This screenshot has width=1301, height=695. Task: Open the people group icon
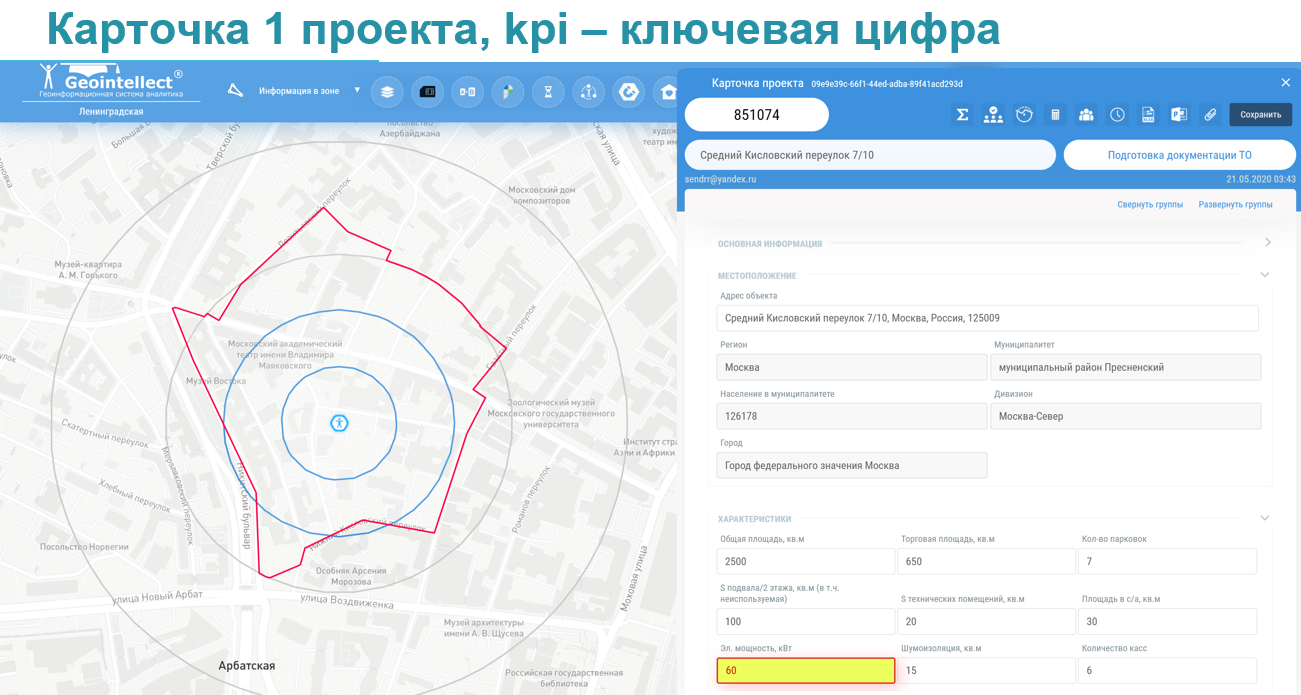(x=1086, y=115)
